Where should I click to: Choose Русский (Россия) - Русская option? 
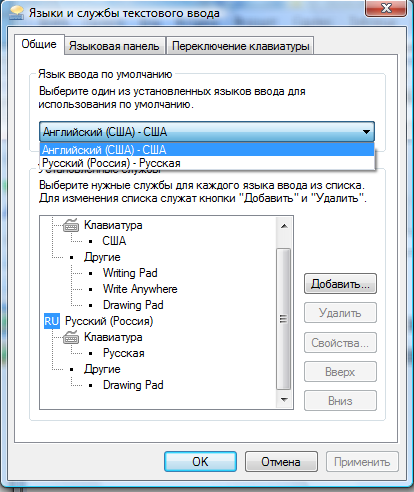pos(207,163)
